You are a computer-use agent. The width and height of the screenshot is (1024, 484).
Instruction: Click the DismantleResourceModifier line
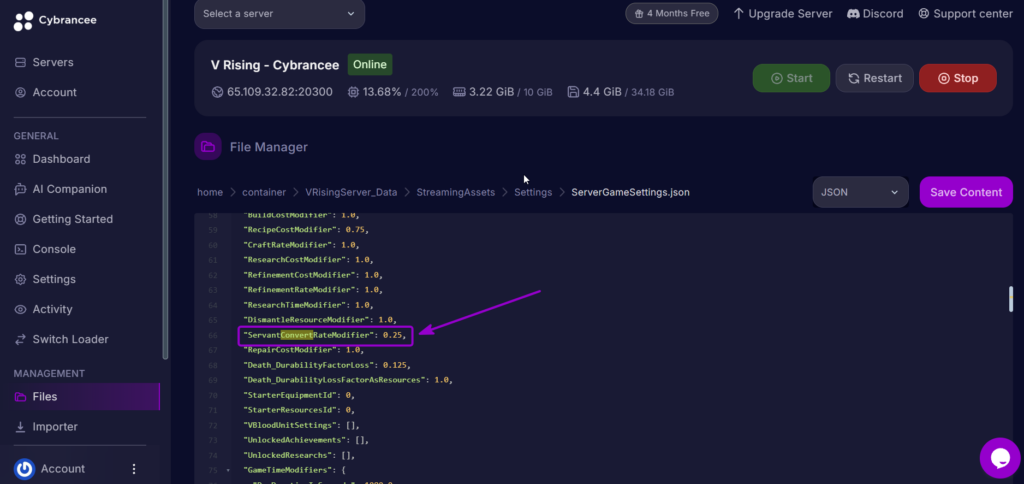(x=320, y=320)
